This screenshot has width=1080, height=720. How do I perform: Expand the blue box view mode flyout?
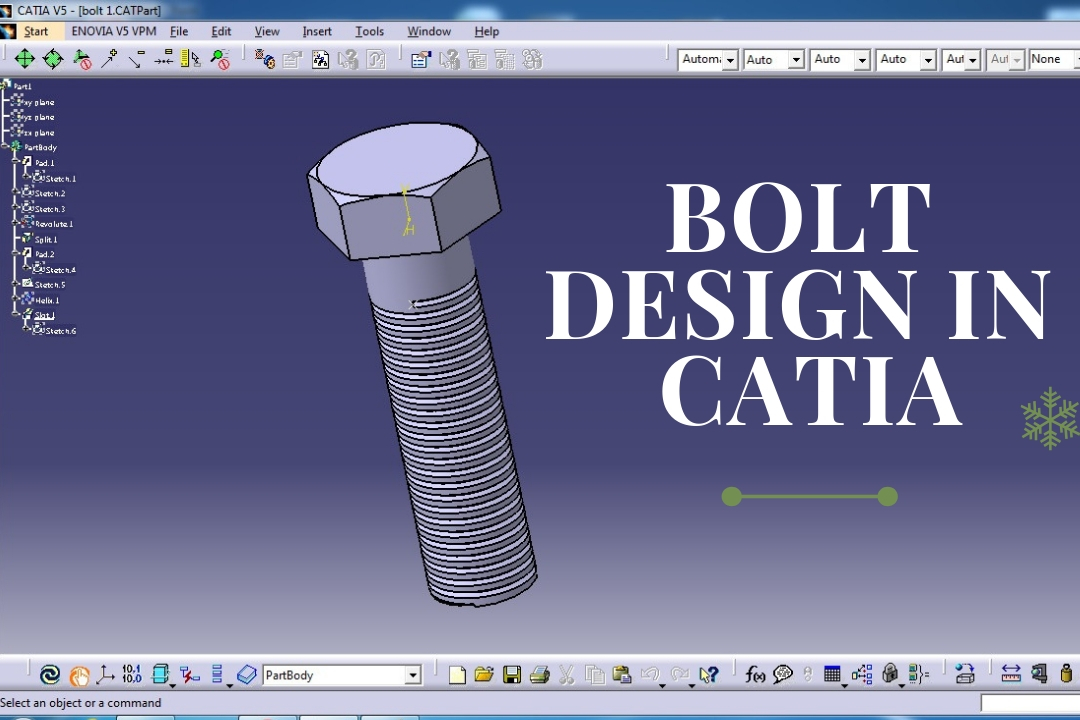tap(173, 685)
